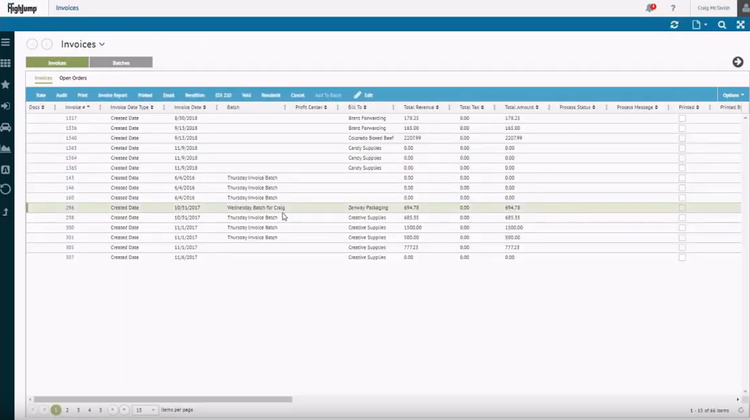Open the hamburger menu in the sidebar
Image resolution: width=750 pixels, height=420 pixels.
click(6, 43)
